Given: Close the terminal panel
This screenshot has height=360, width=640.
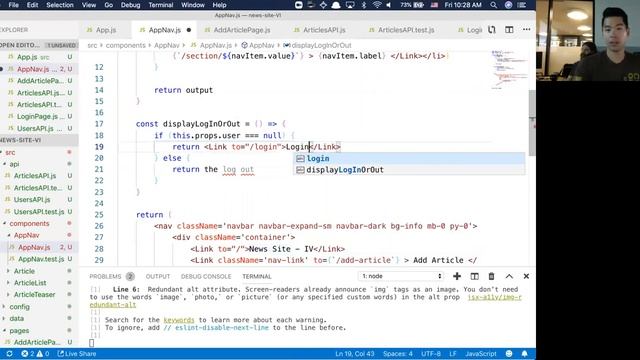Looking at the screenshot, I should pos(527,276).
